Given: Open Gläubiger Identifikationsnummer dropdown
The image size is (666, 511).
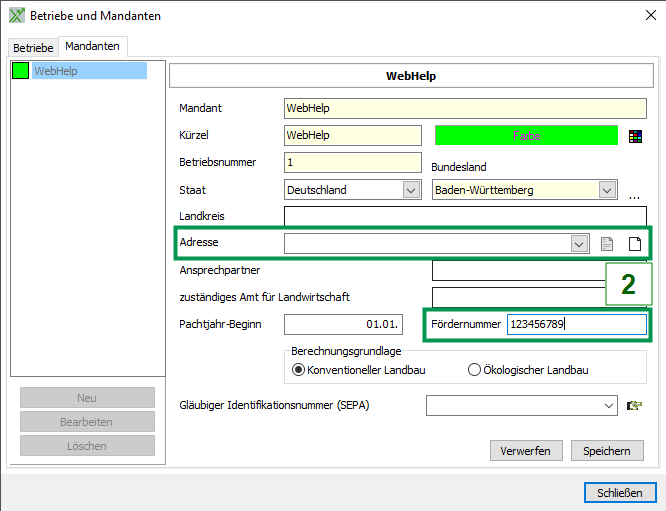Looking at the screenshot, I should coord(609,405).
